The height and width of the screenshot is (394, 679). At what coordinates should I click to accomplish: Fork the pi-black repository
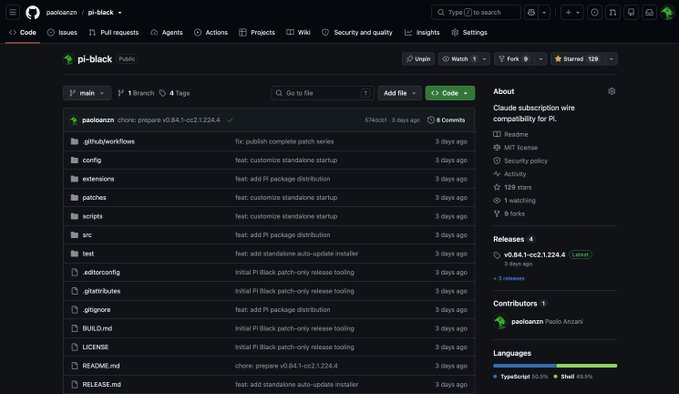(514, 59)
